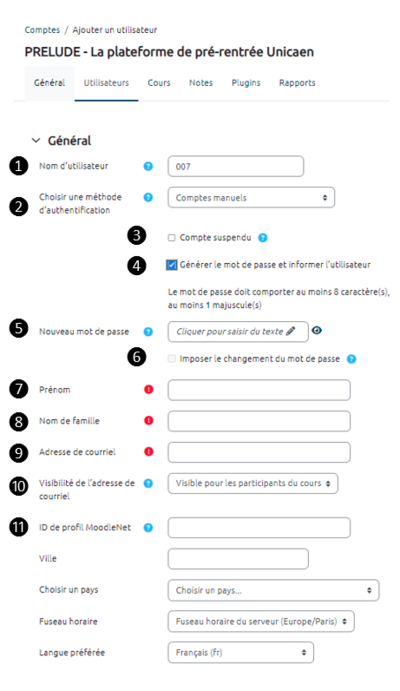Click help icon for ID de profil MoodleNet
This screenshot has height=691, width=400.
pyautogui.click(x=148, y=528)
